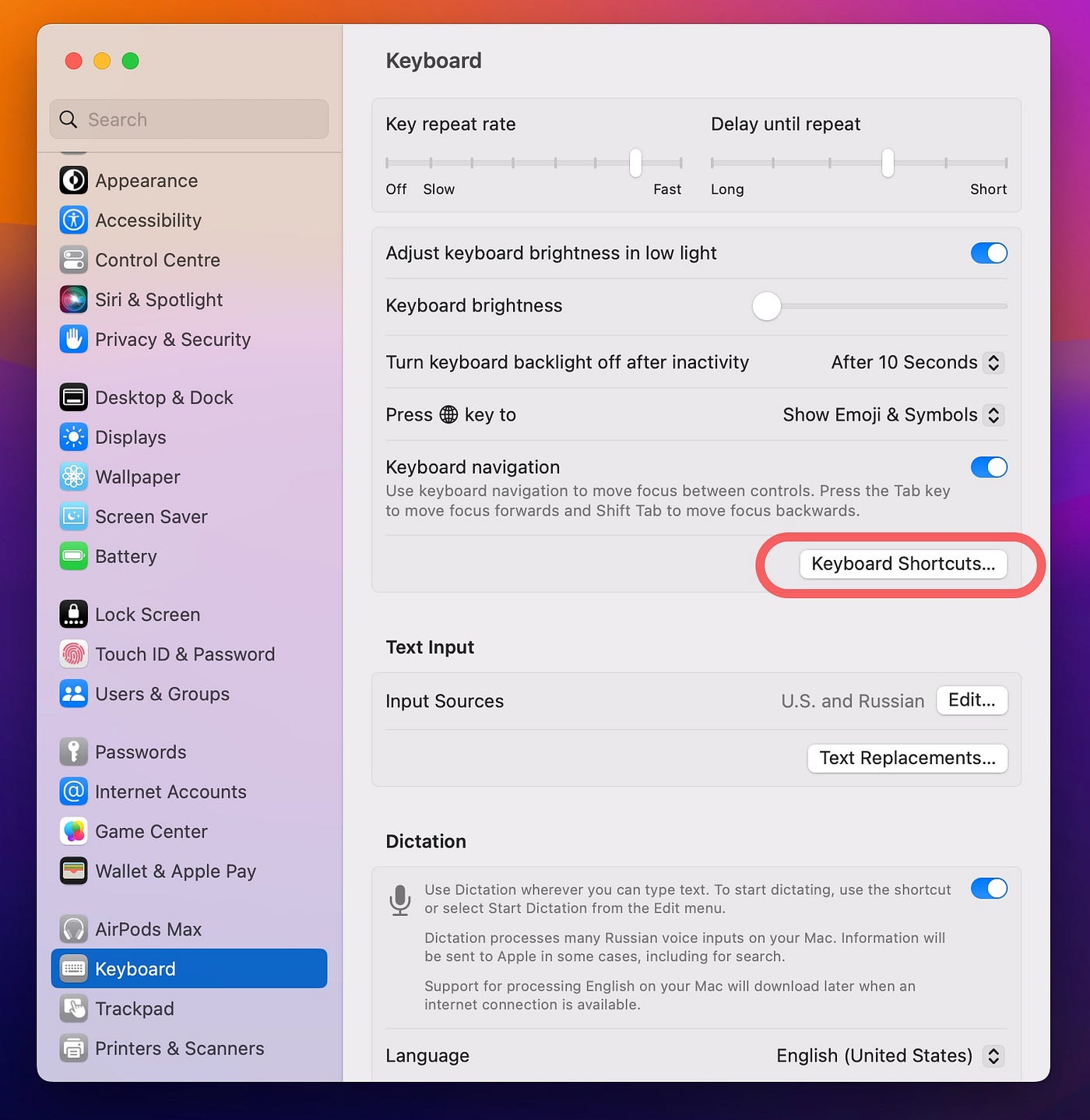The width and height of the screenshot is (1090, 1120).
Task: Click the Keyboard Shortcuts... button
Action: coord(903,564)
